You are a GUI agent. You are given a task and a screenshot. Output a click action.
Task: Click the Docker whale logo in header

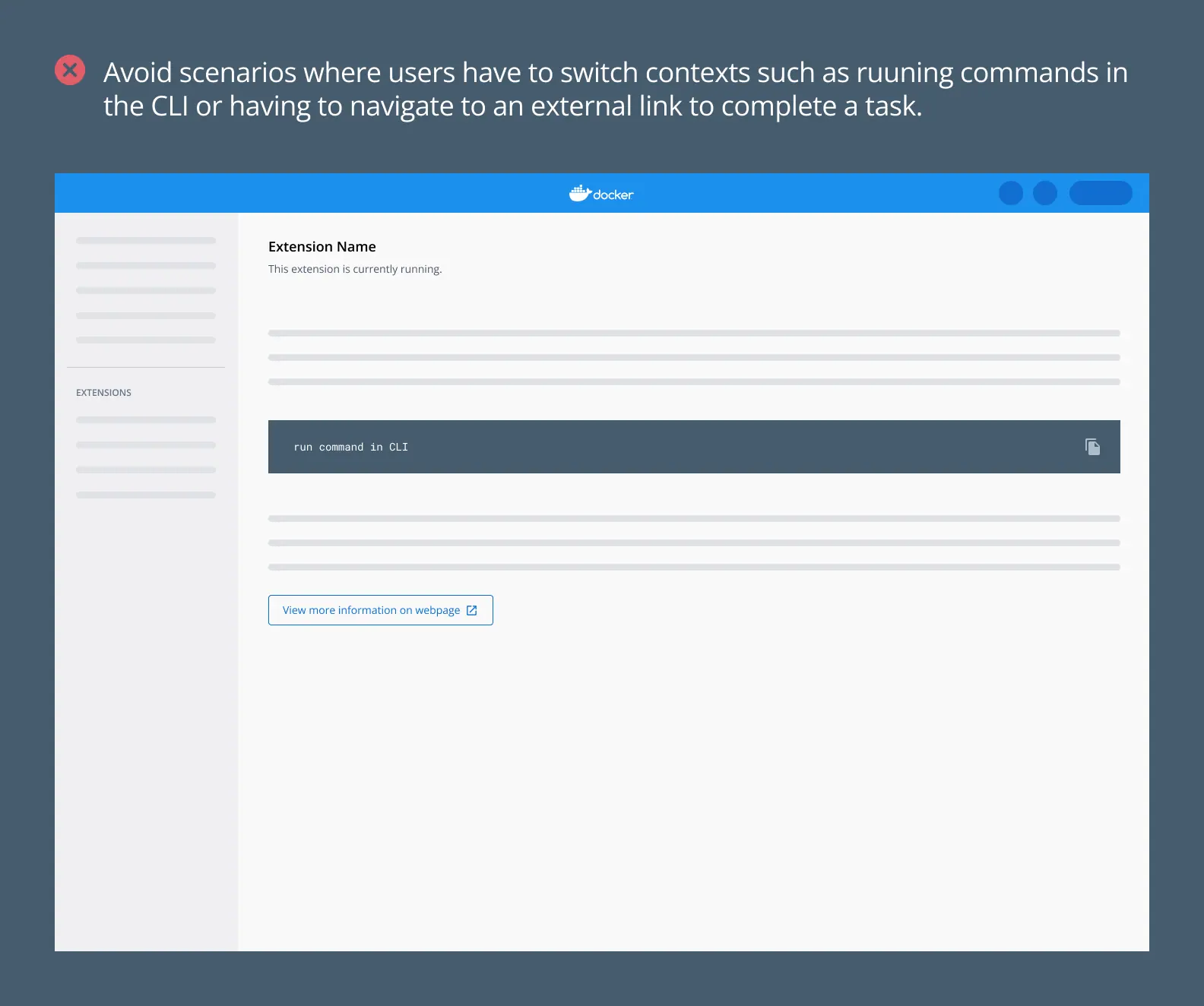[x=580, y=194]
